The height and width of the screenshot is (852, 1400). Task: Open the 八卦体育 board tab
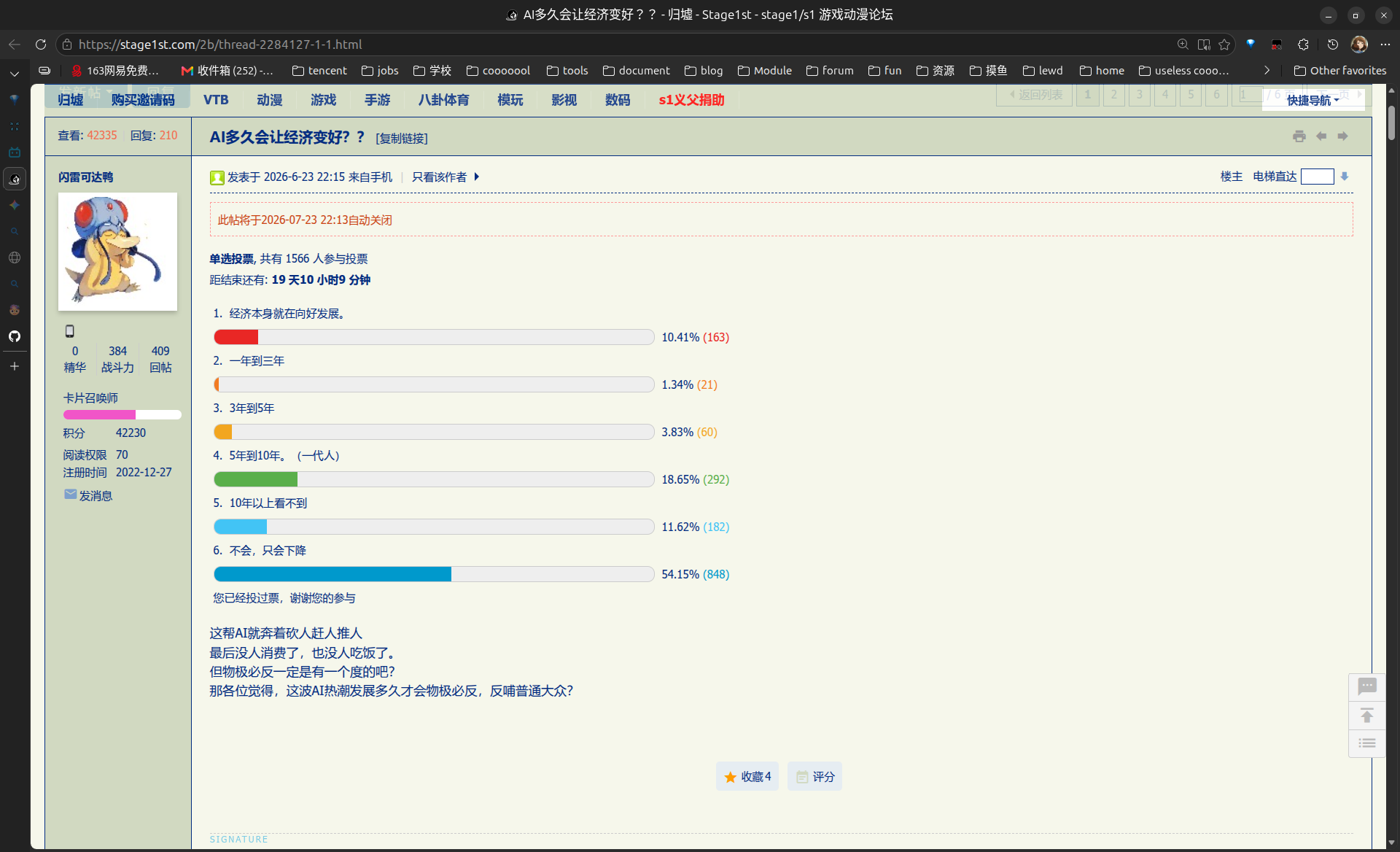(x=443, y=100)
